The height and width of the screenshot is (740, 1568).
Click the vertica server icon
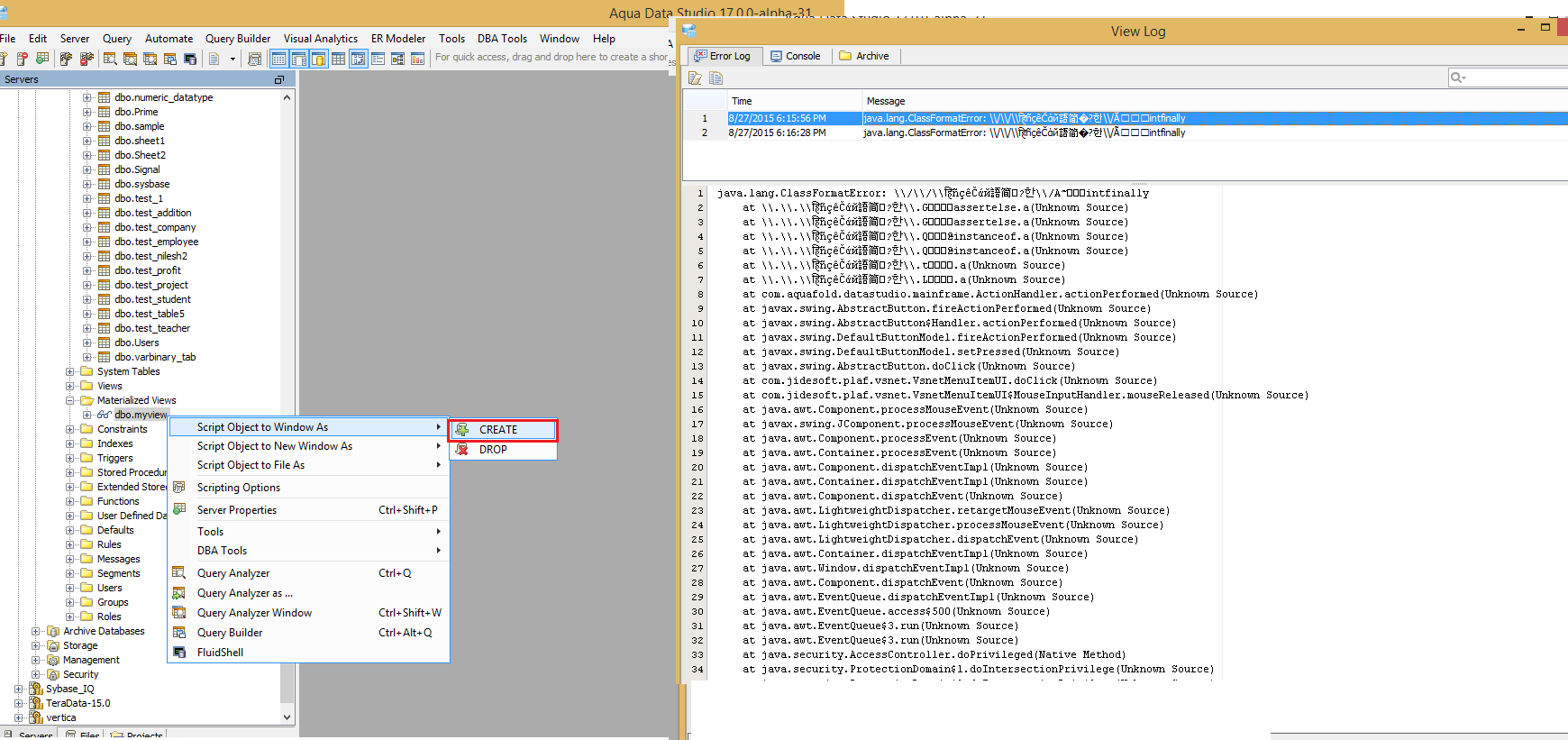tap(36, 717)
